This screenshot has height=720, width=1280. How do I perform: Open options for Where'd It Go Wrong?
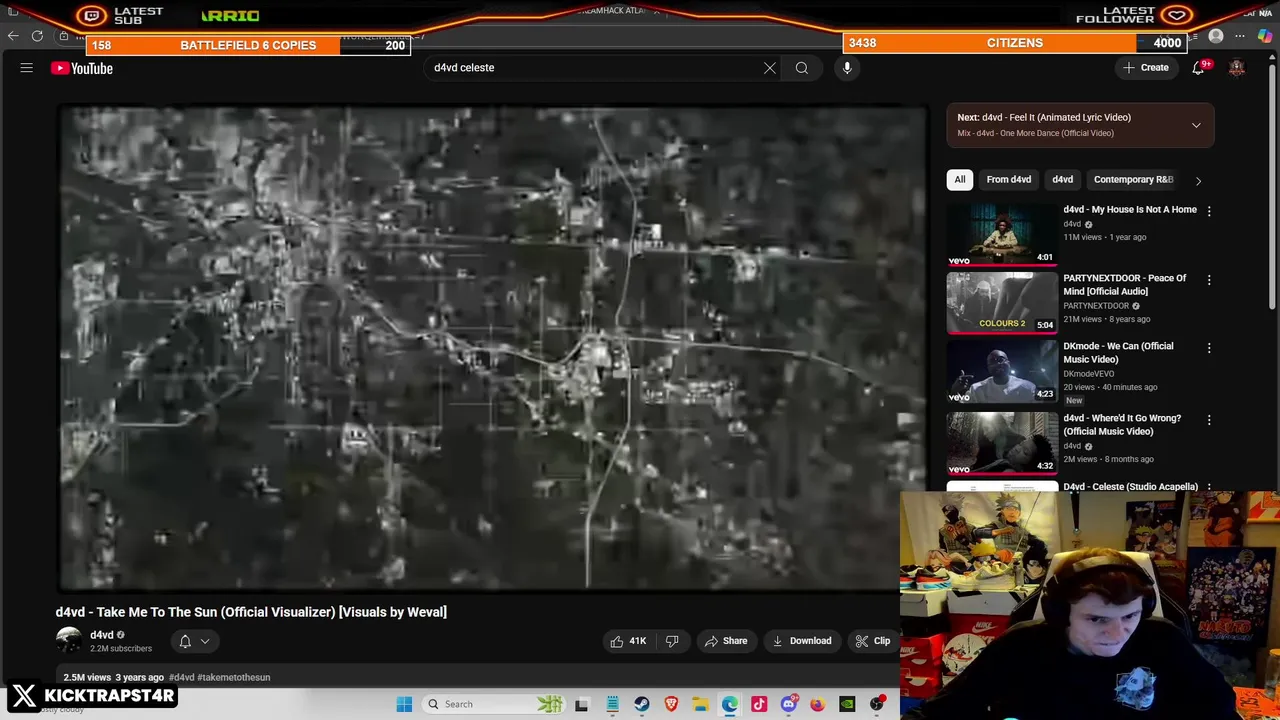click(x=1209, y=420)
